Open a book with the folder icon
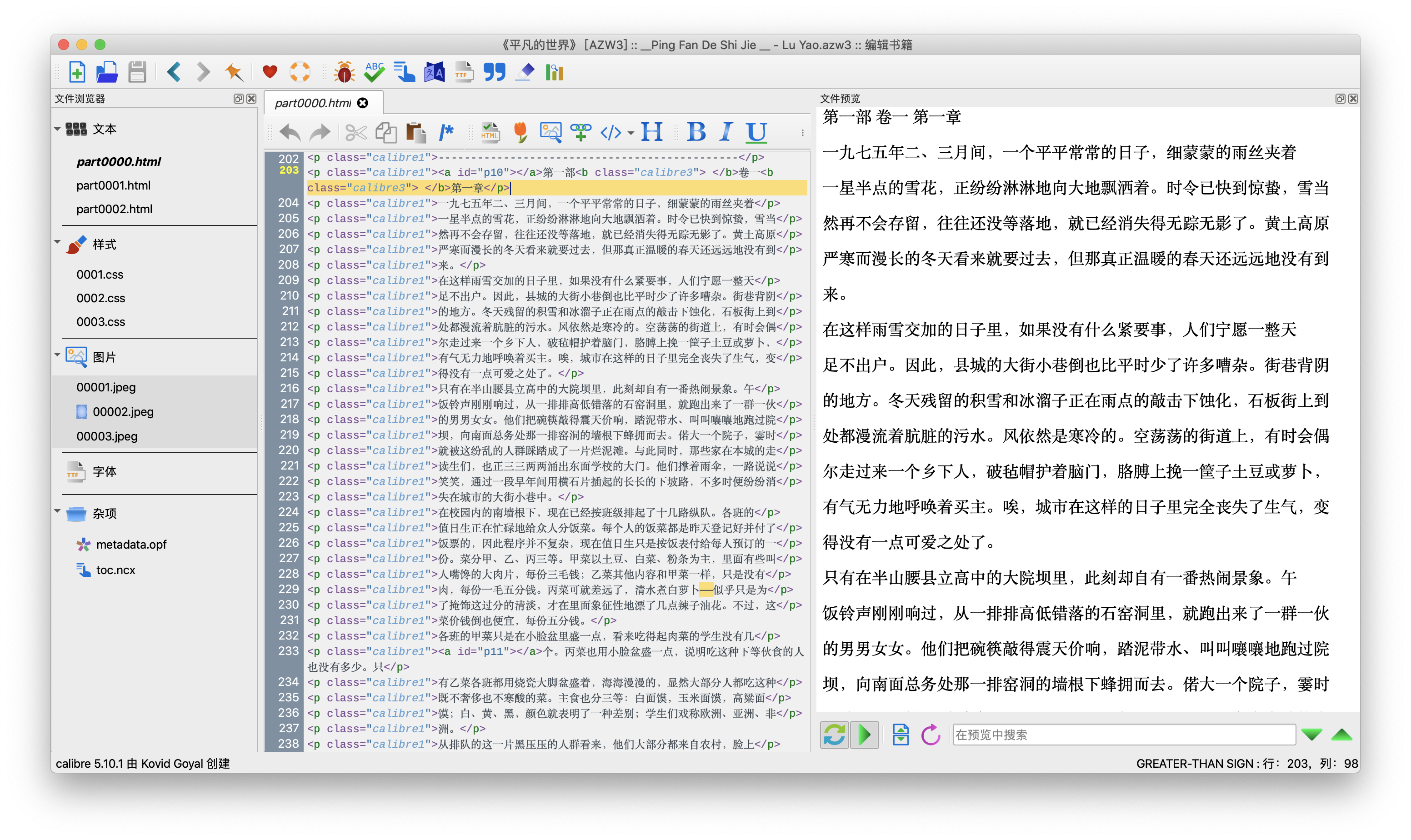The height and width of the screenshot is (840, 1411). coord(106,72)
